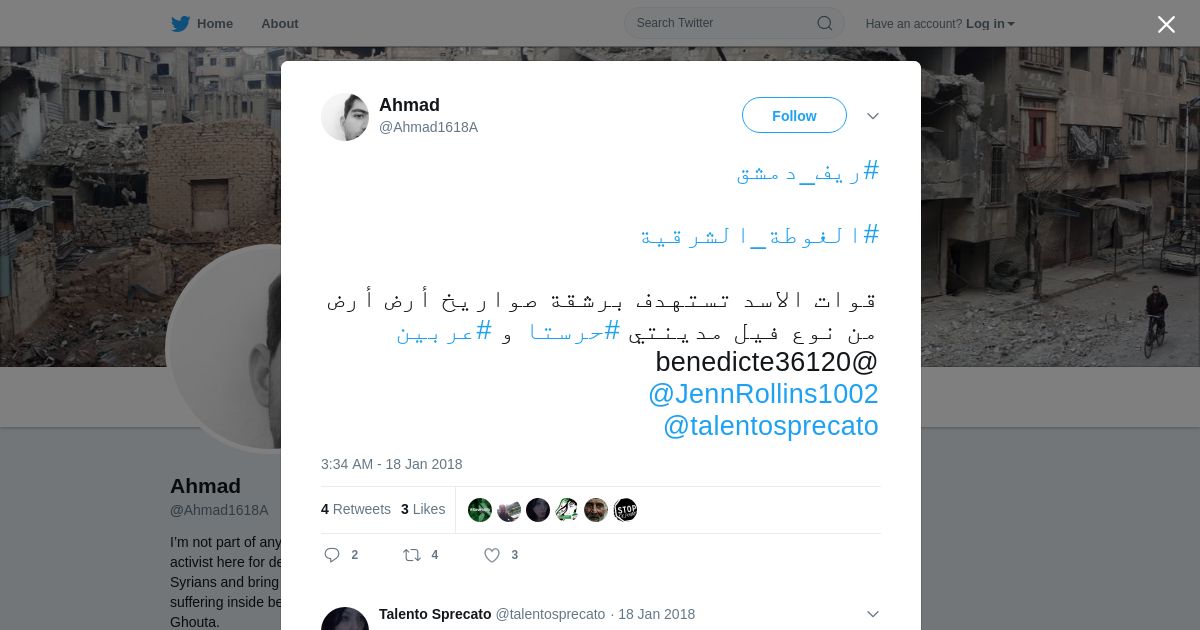This screenshot has height=630, width=1200.
Task: Open Ahmad's profile picture in the tweet
Action: [345, 117]
